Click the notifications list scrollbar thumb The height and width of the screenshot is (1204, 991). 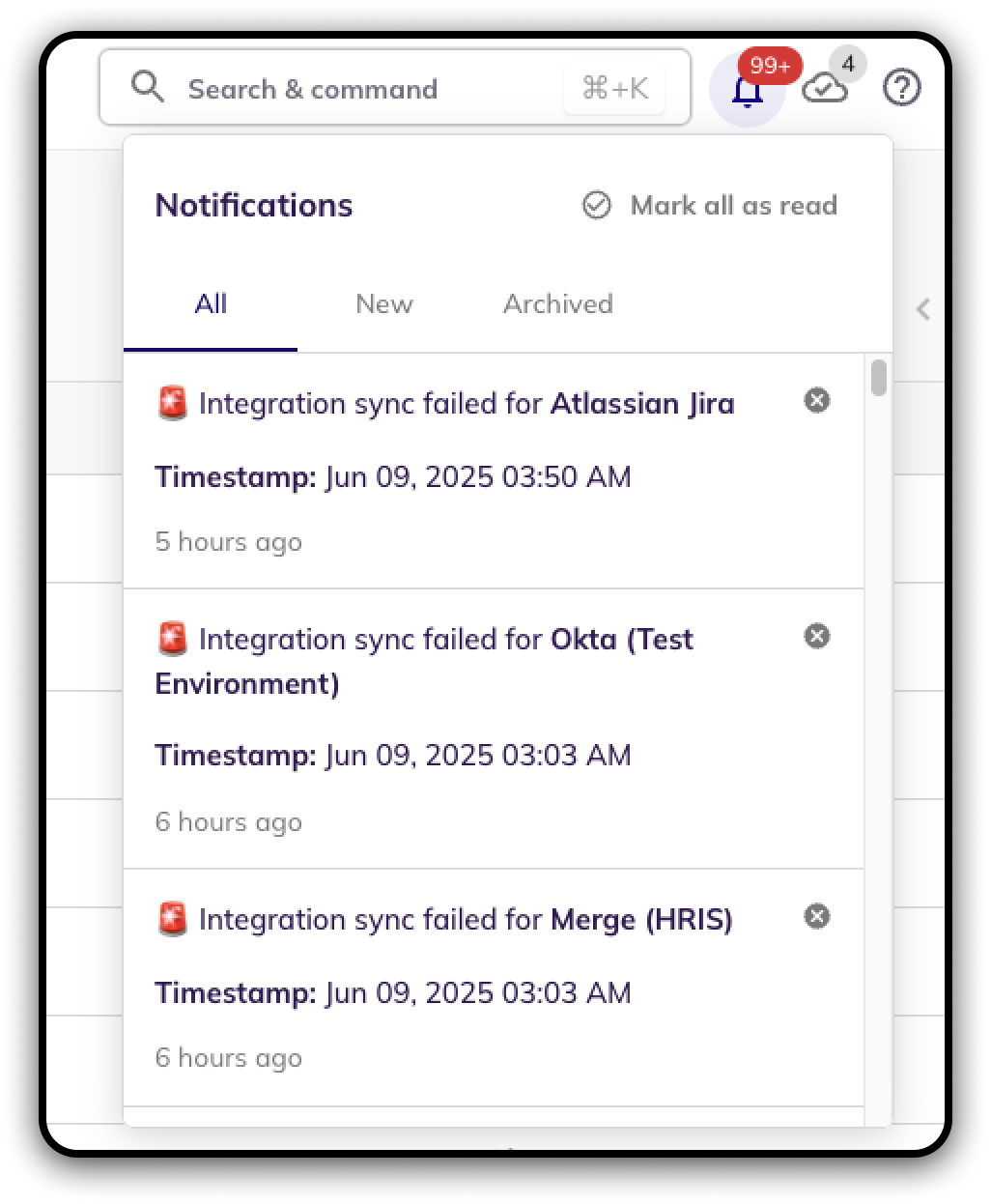point(878,377)
